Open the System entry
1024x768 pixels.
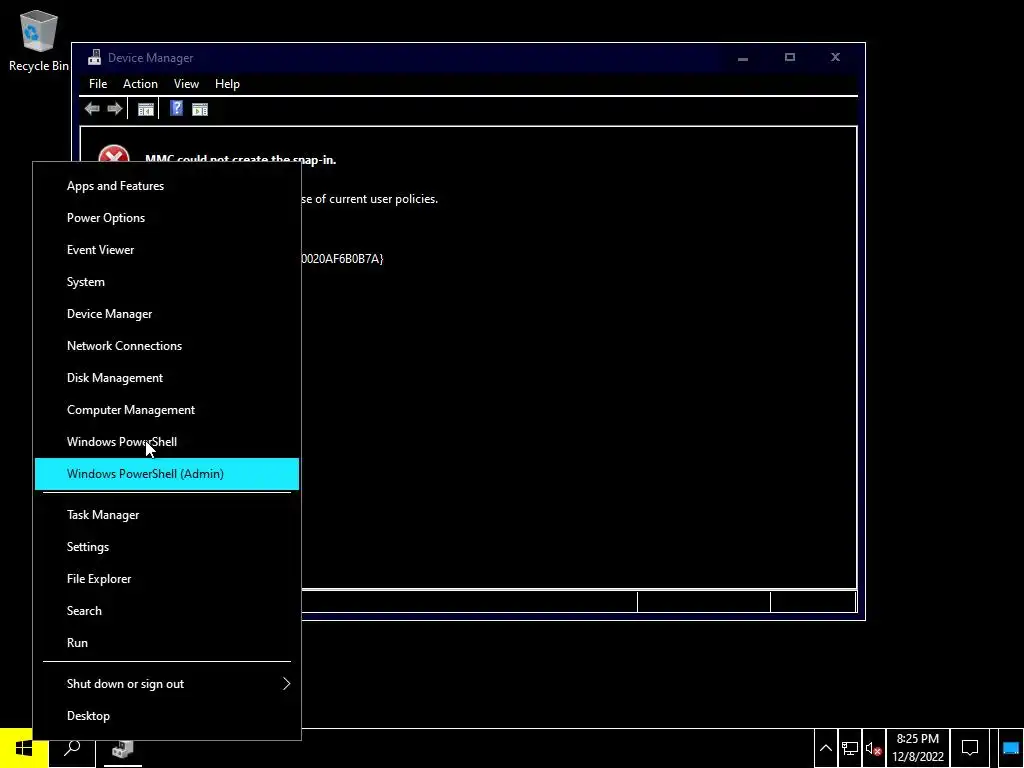pyautogui.click(x=167, y=282)
